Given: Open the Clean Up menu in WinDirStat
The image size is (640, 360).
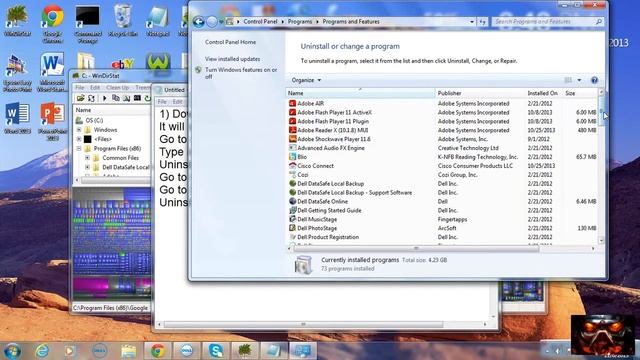Looking at the screenshot, I should pos(117,87).
